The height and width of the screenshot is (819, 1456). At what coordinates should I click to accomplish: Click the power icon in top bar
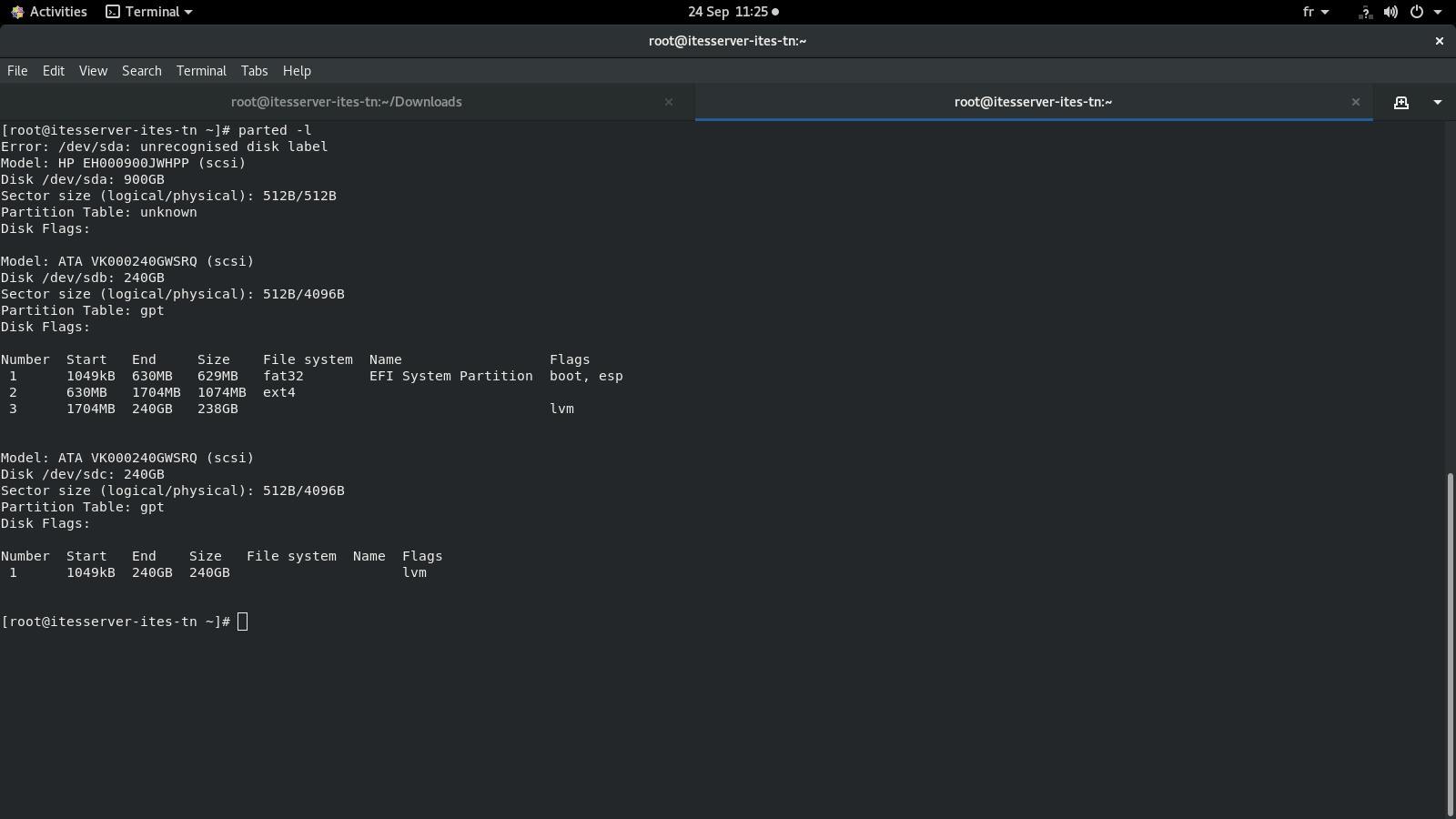click(x=1417, y=12)
